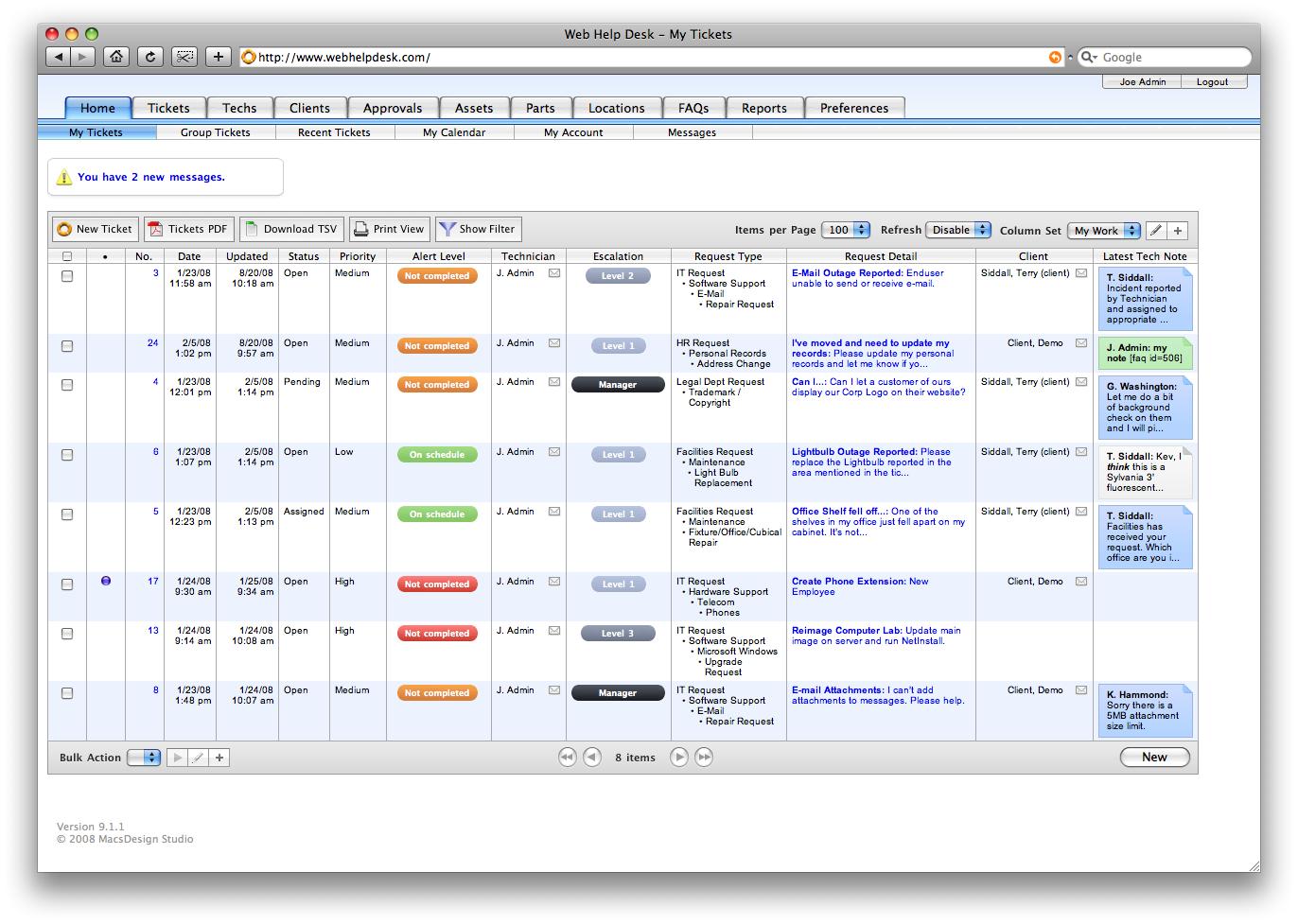Show Filter using the funnel button
Image resolution: width=1298 pixels, height=924 pixels.
pyautogui.click(x=479, y=229)
